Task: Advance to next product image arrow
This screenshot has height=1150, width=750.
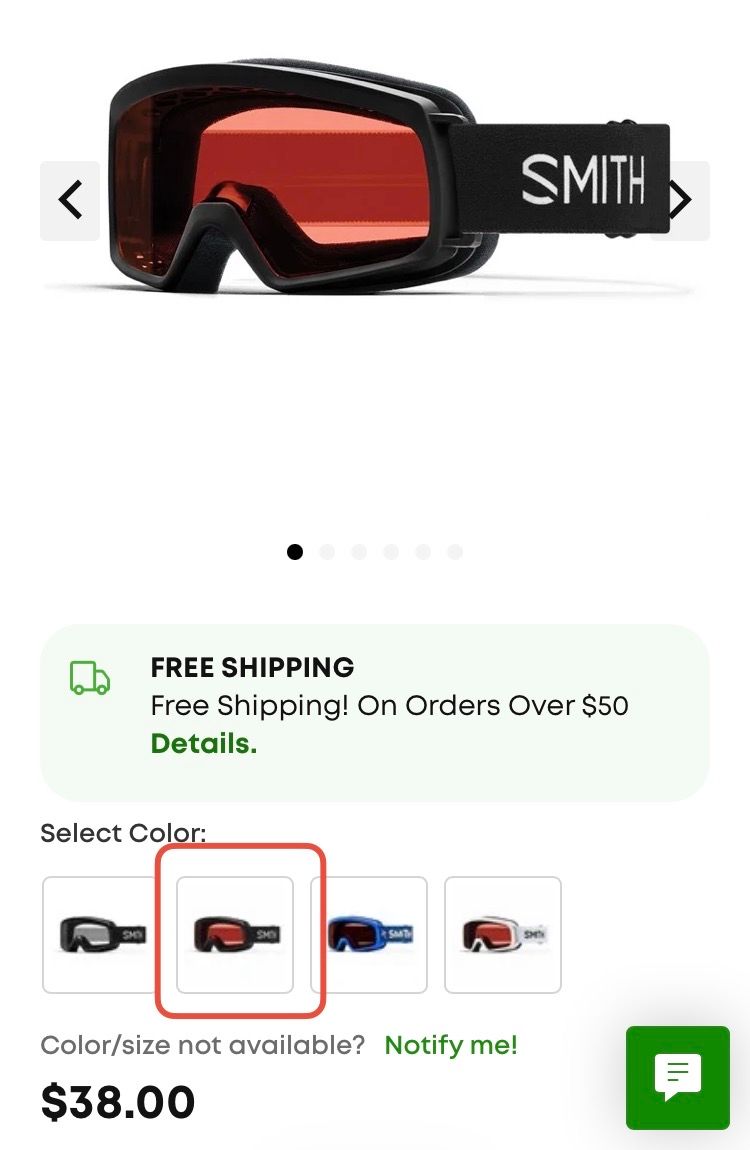Action: tap(680, 200)
